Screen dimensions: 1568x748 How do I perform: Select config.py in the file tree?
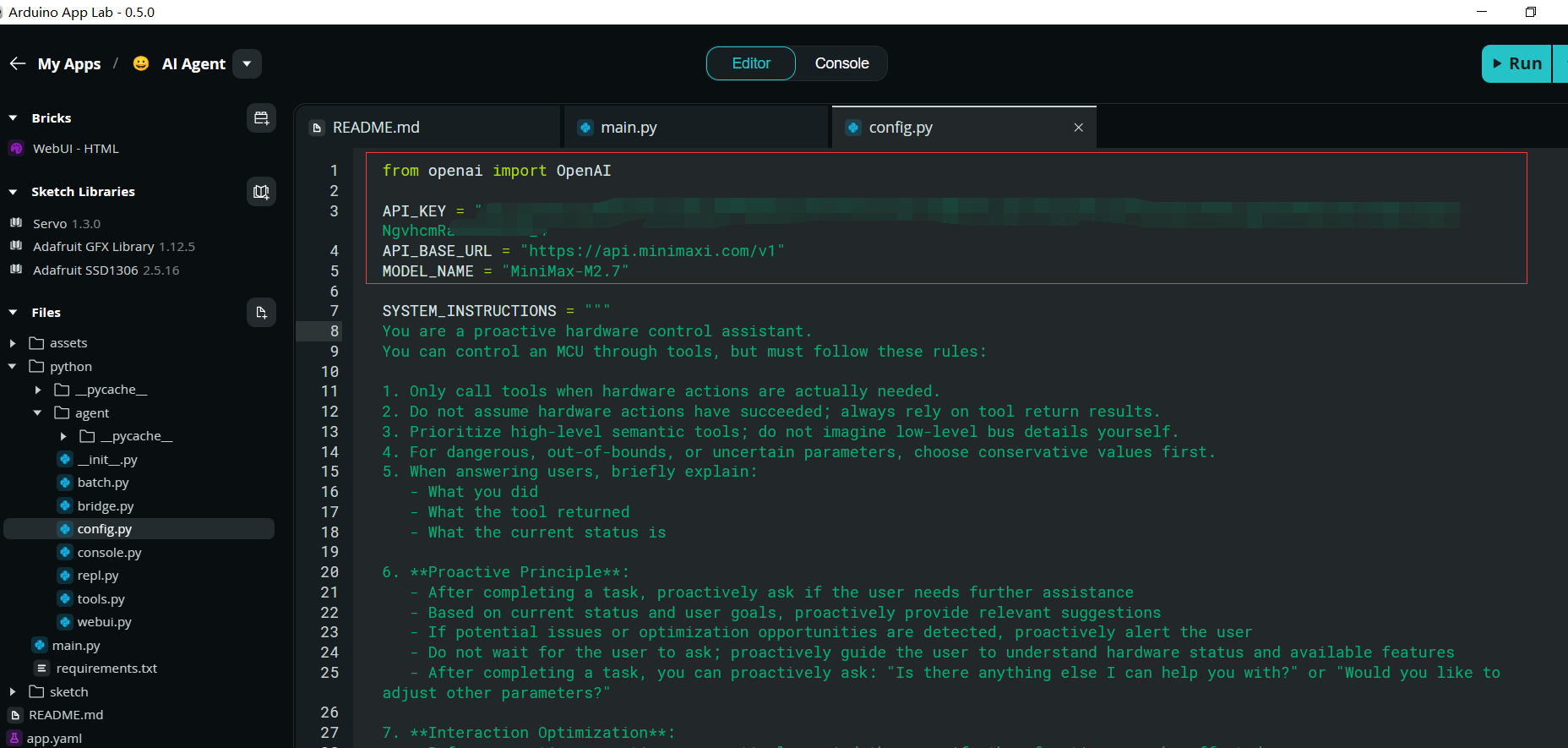tap(139, 529)
